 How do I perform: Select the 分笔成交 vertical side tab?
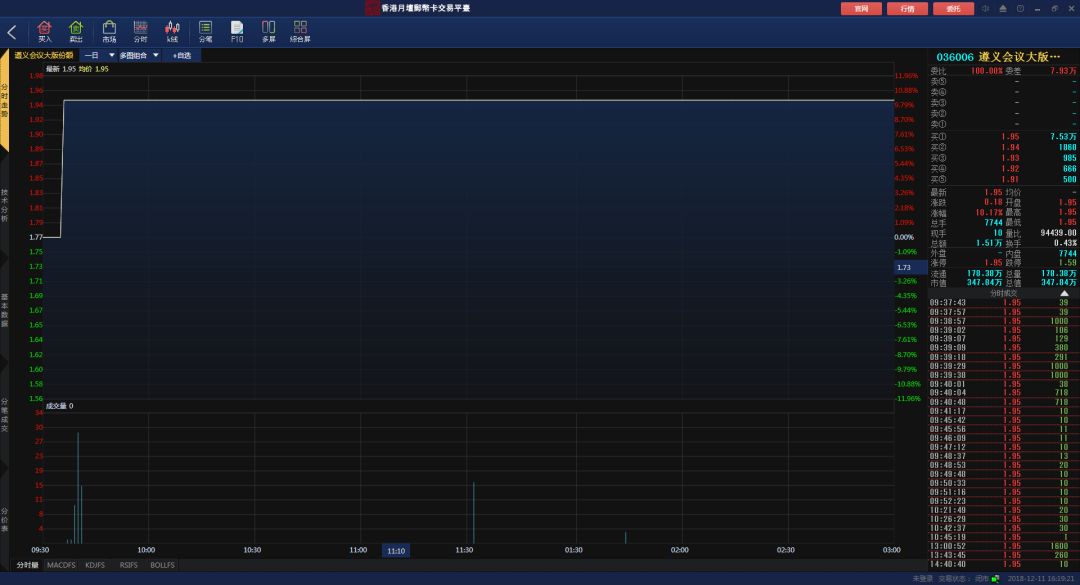4,415
